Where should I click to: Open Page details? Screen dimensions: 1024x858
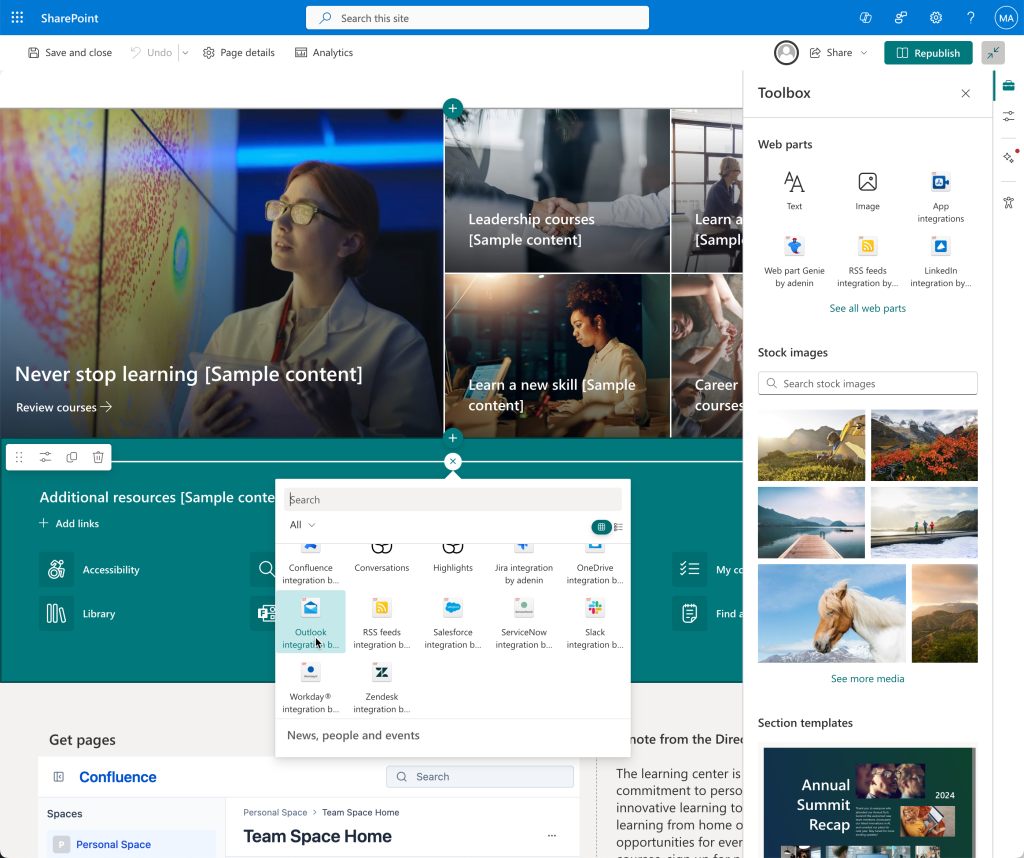[239, 53]
